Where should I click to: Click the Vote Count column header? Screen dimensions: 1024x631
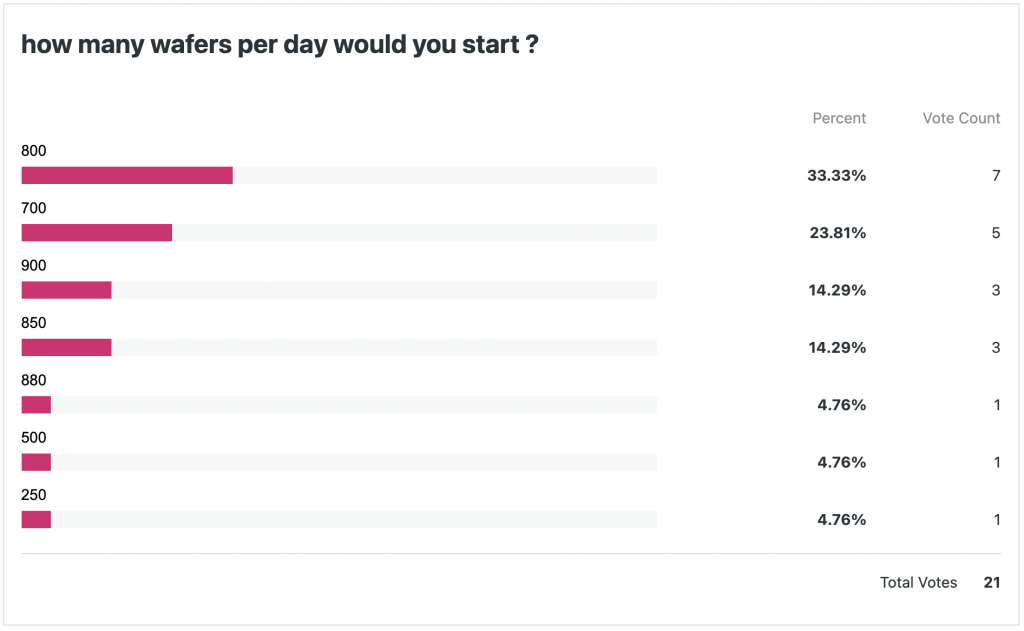point(961,118)
